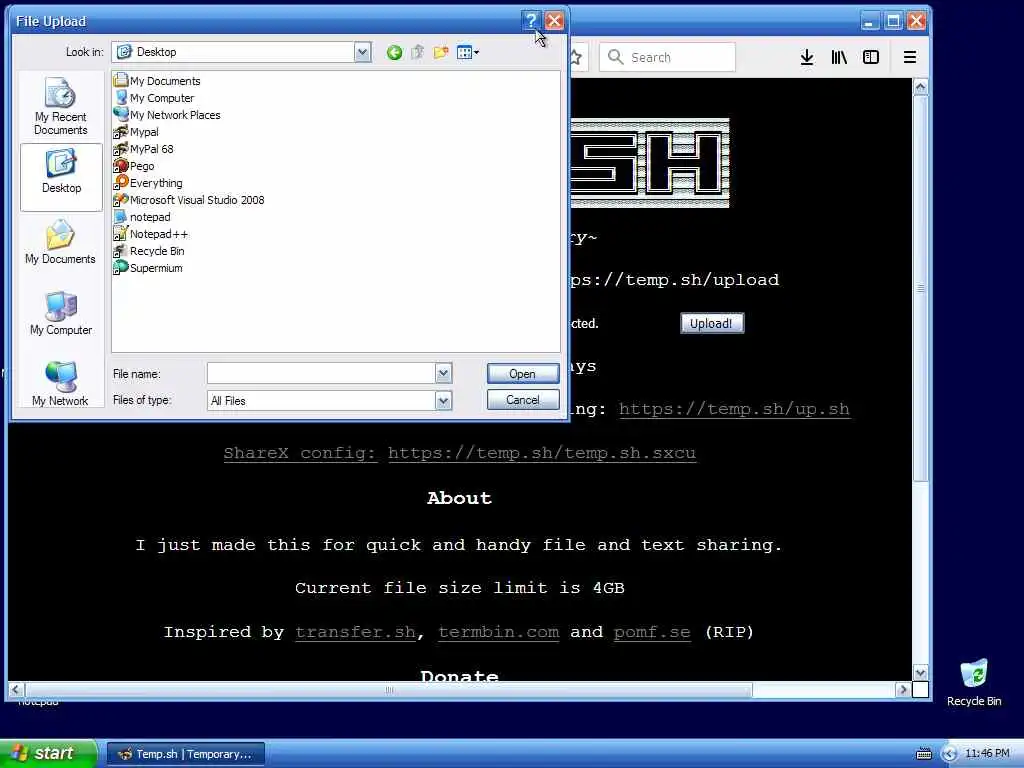This screenshot has height=768, width=1024.
Task: Click the Help question mark button
Action: pyautogui.click(x=531, y=21)
